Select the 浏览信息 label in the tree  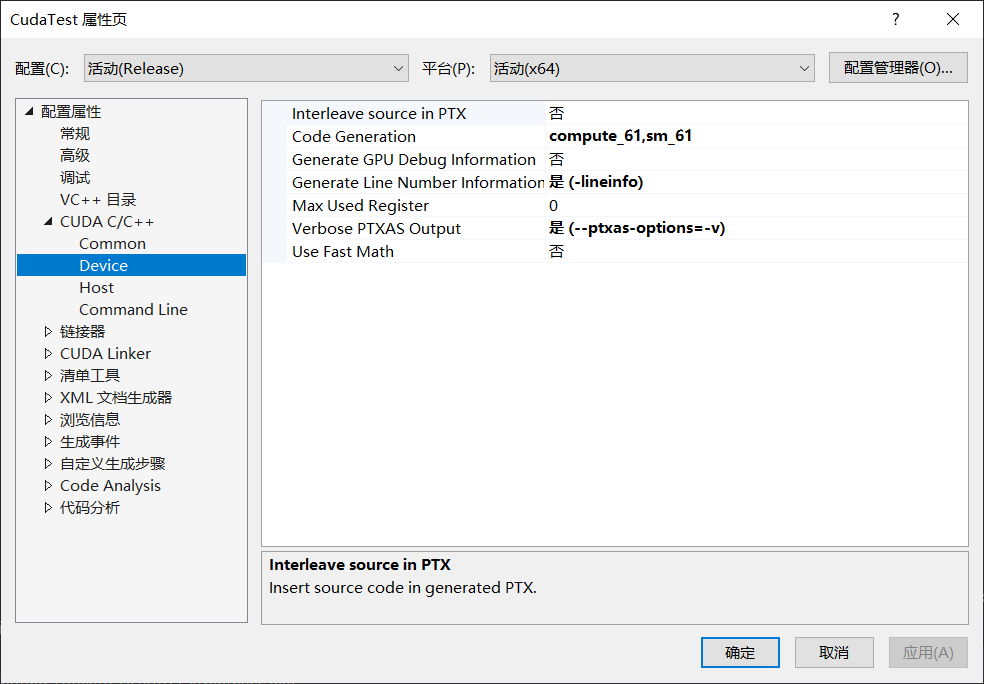point(90,419)
